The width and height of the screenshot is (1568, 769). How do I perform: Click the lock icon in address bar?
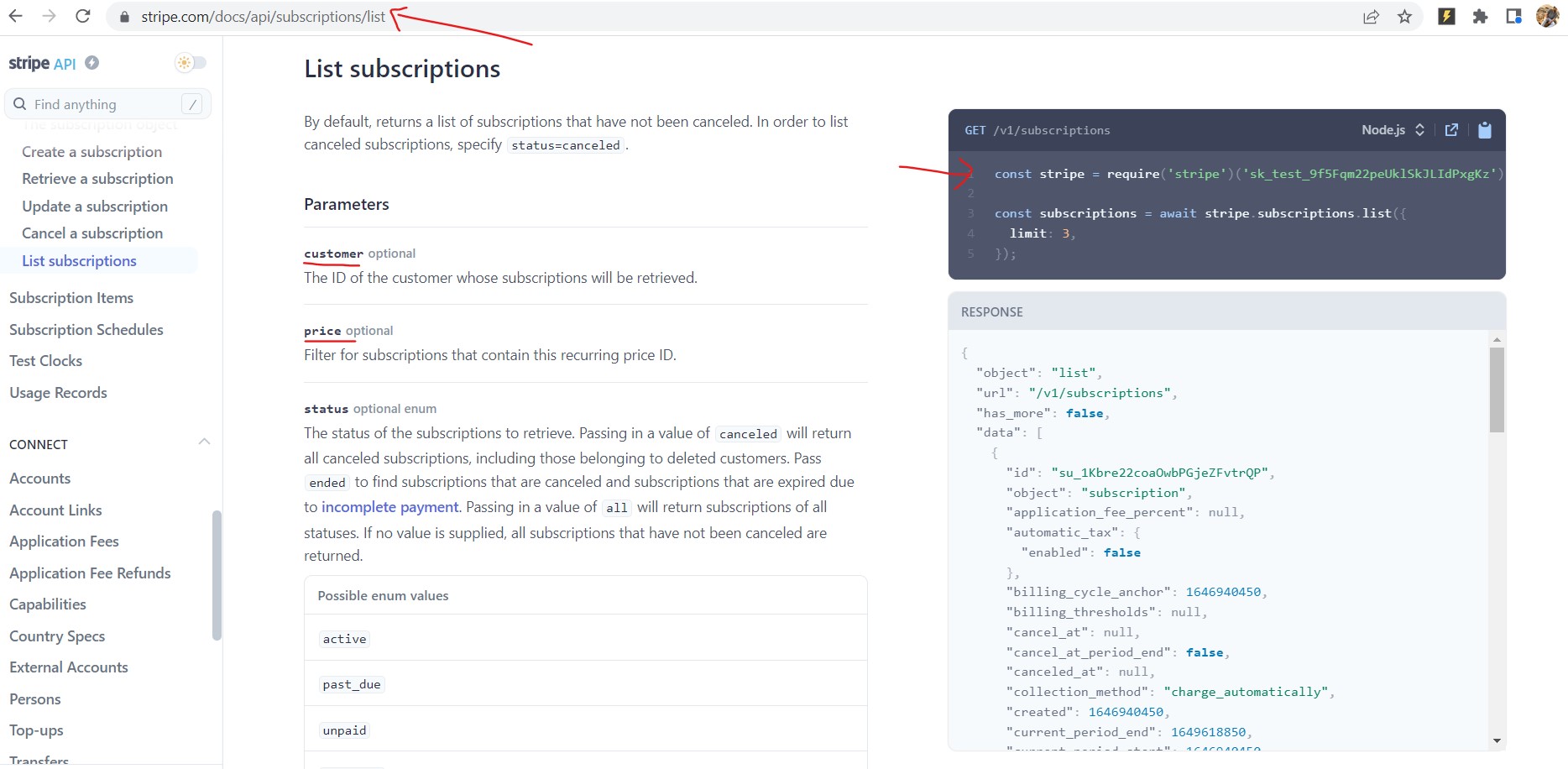click(125, 17)
